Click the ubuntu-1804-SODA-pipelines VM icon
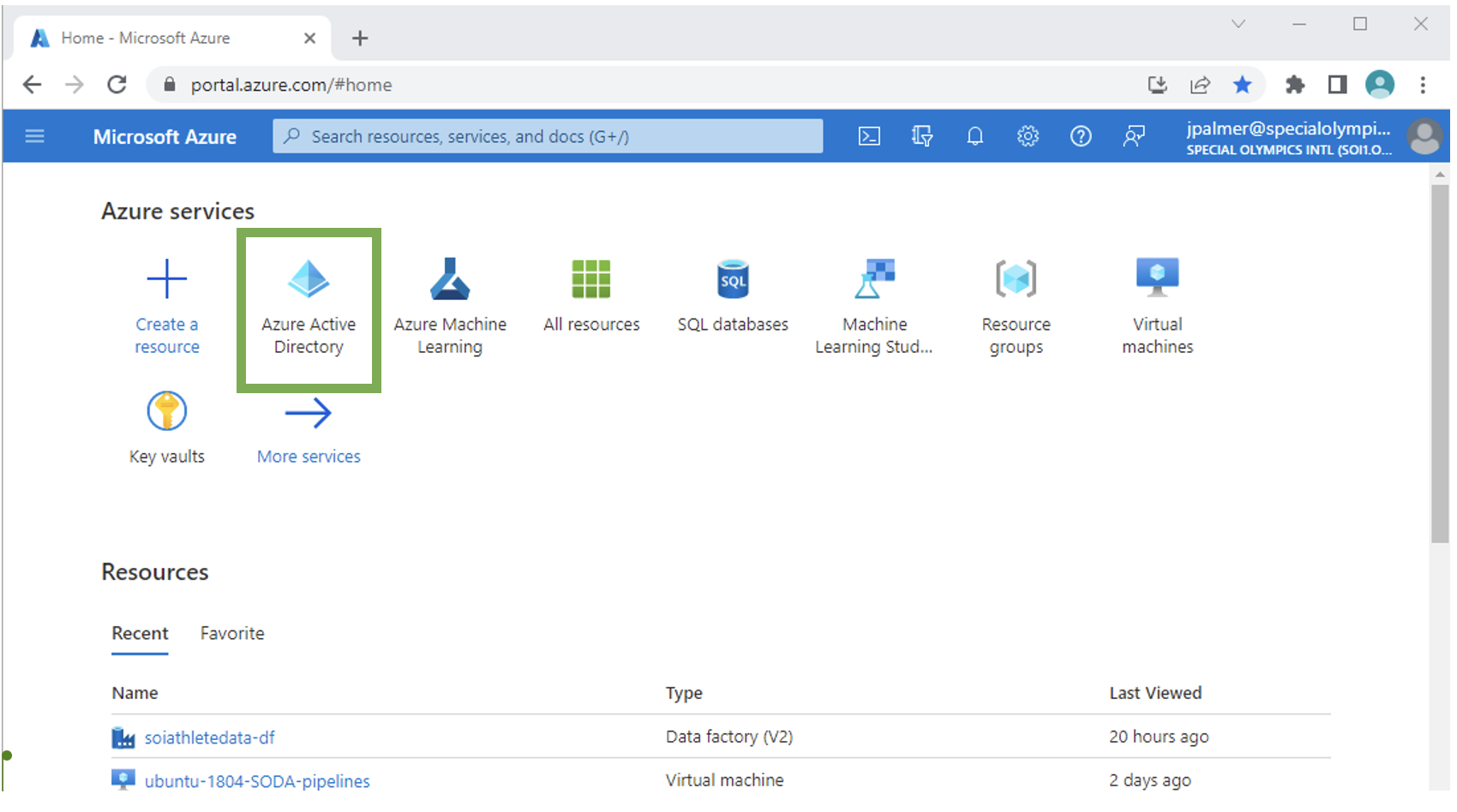Viewport: 1457px width, 812px height. pyautogui.click(x=123, y=780)
